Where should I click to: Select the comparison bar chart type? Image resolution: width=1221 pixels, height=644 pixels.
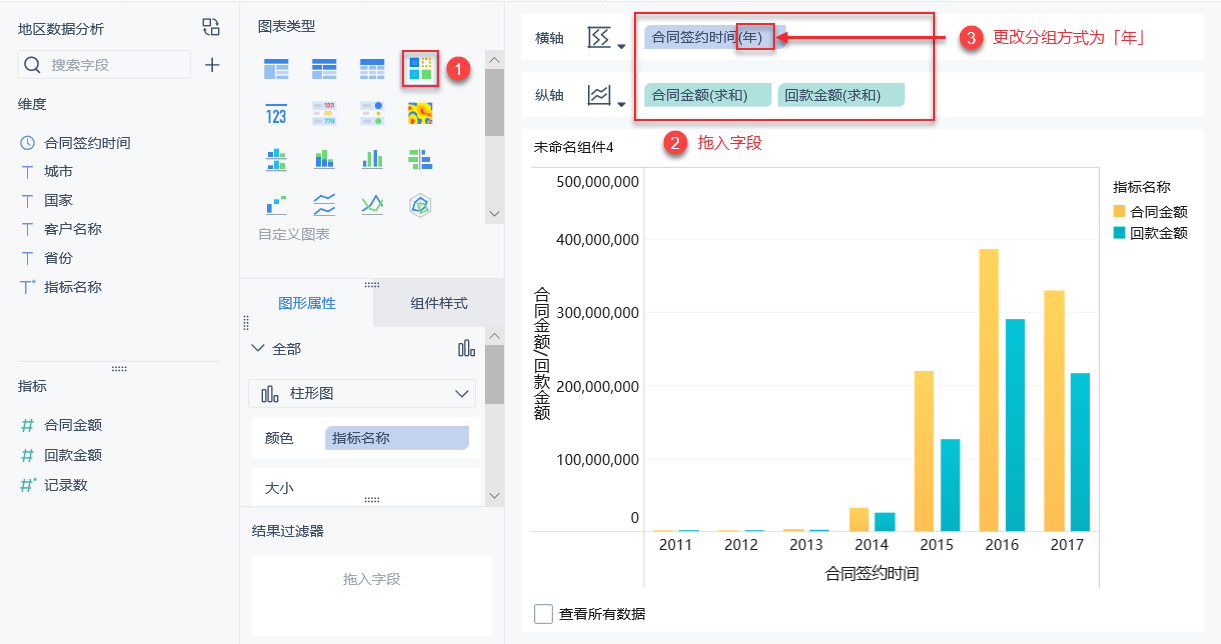click(420, 159)
